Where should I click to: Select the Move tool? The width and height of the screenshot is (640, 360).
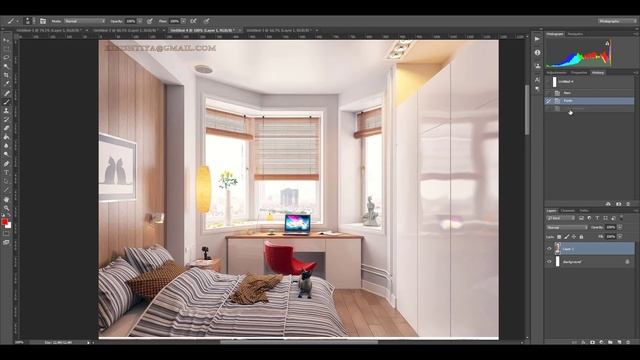click(6, 40)
